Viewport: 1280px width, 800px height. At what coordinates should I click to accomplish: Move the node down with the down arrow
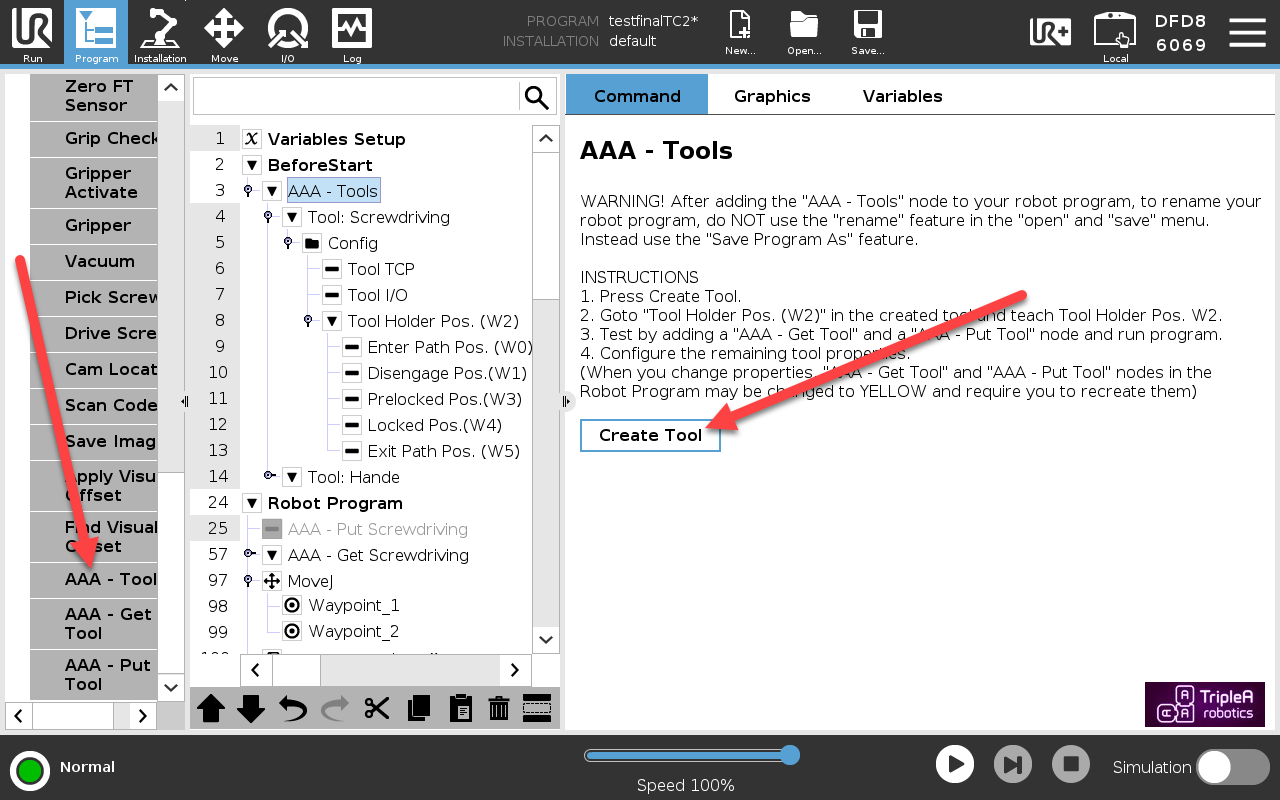pyautogui.click(x=251, y=709)
